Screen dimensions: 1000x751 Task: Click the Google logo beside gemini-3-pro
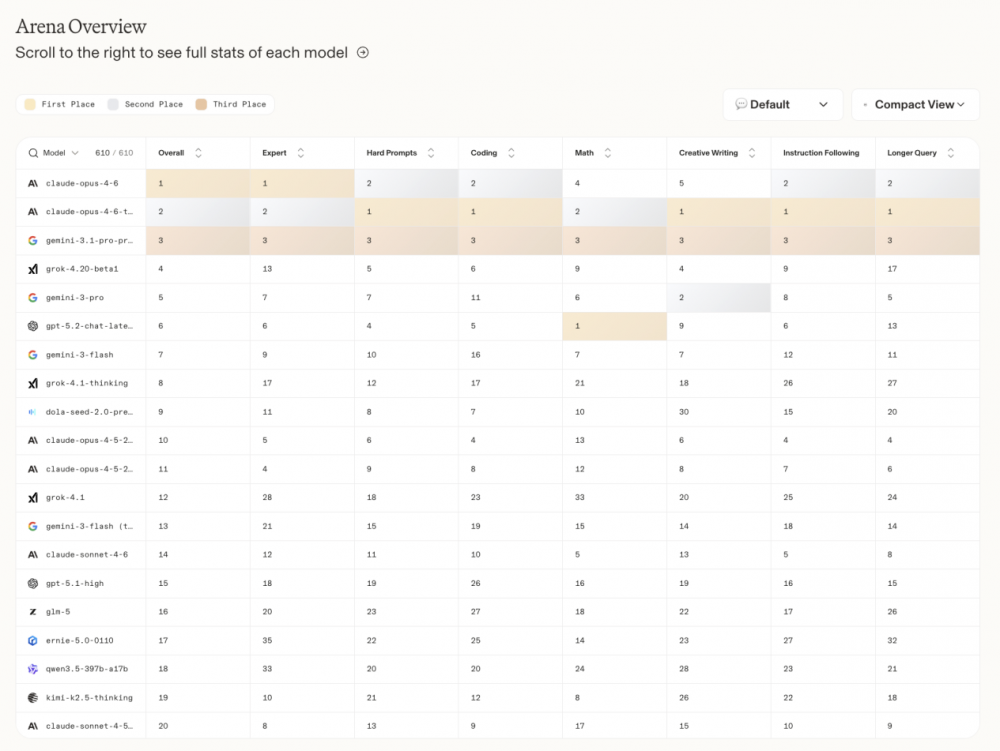pyautogui.click(x=33, y=298)
